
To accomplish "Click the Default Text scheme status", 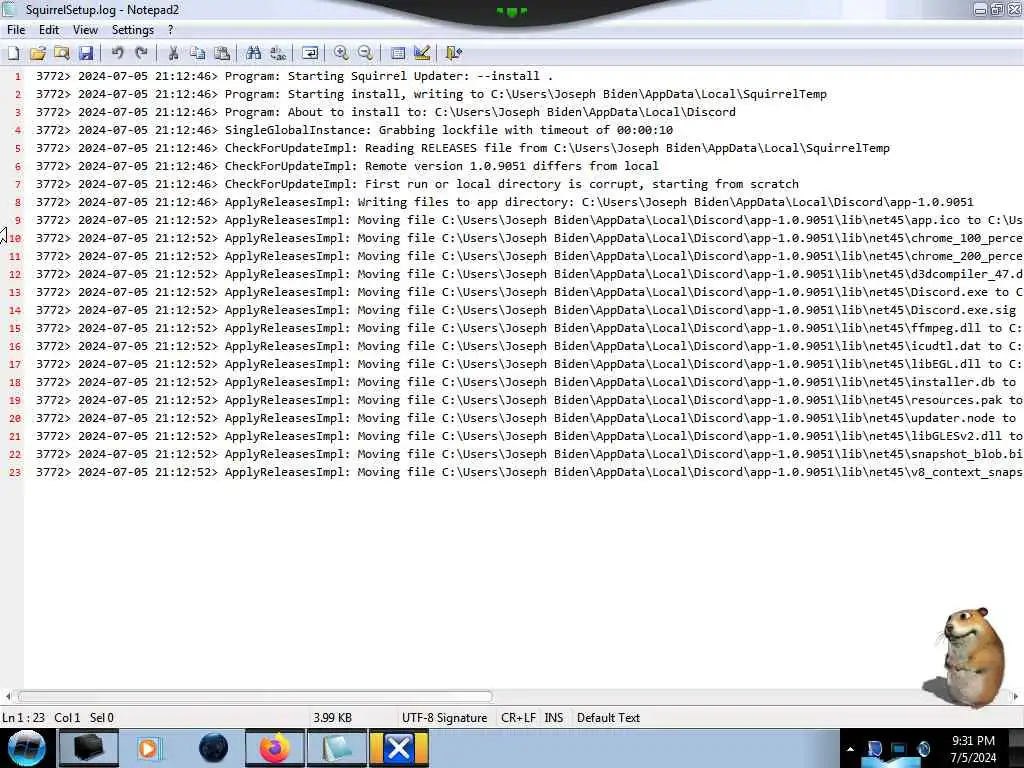I will 608,718.
